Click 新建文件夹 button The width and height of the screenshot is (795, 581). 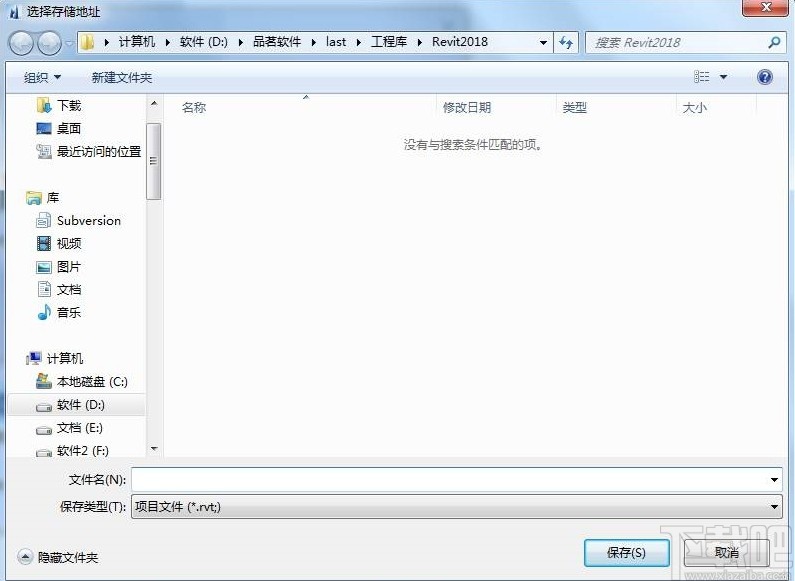coord(122,78)
